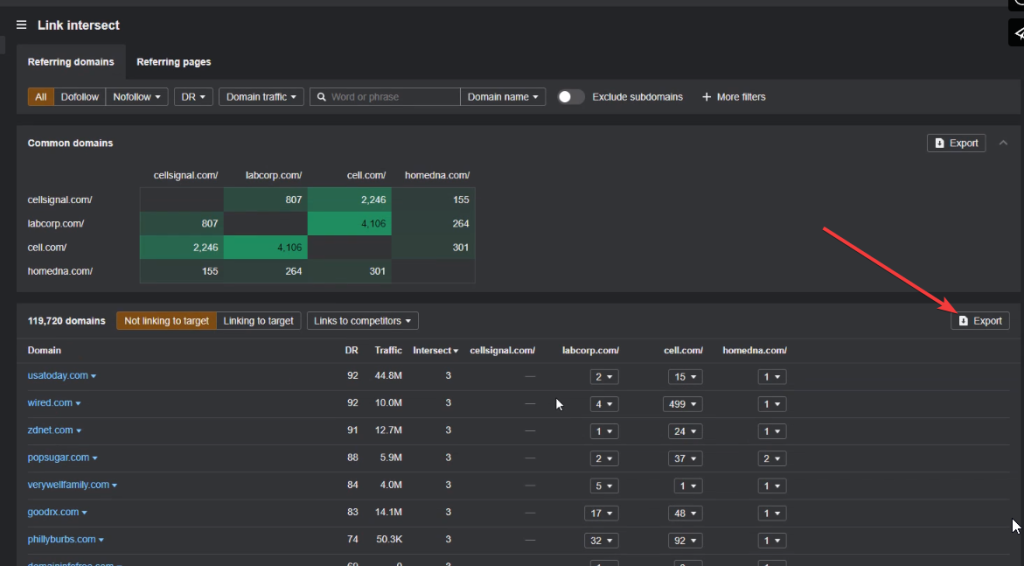Viewport: 1024px width, 566px height.
Task: Open the Domain name dropdown
Action: (503, 97)
